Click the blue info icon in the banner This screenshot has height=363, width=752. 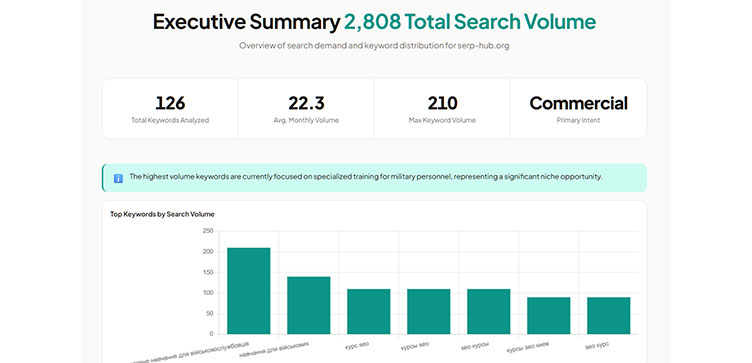pos(118,178)
